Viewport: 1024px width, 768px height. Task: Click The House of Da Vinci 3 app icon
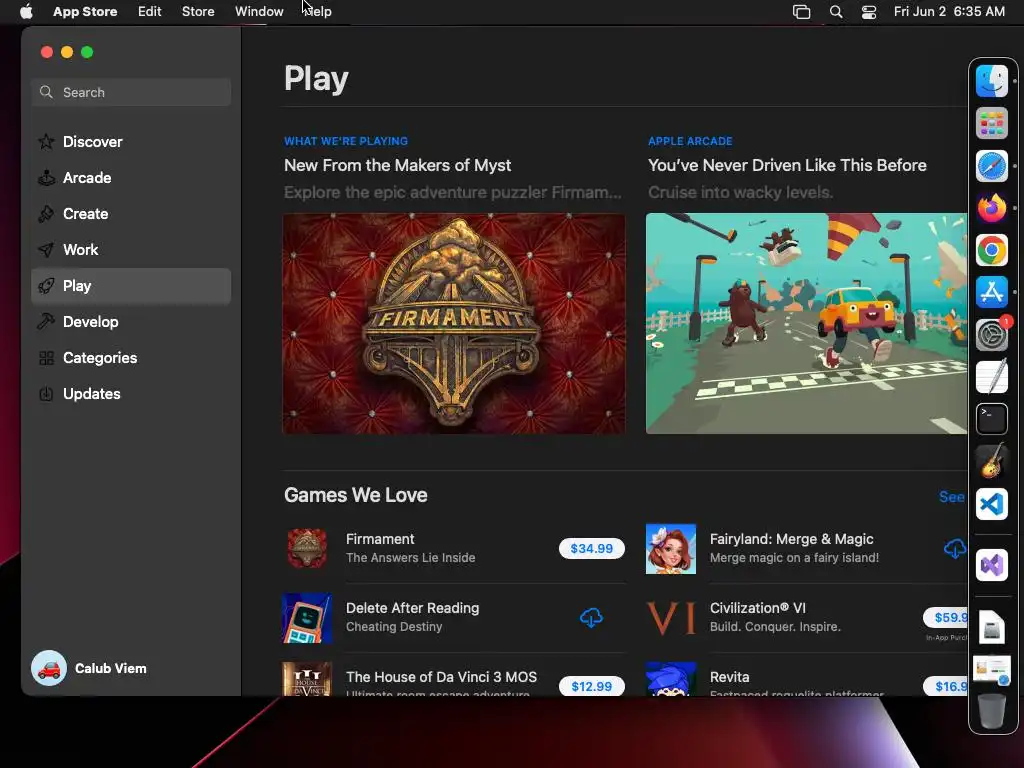point(307,679)
